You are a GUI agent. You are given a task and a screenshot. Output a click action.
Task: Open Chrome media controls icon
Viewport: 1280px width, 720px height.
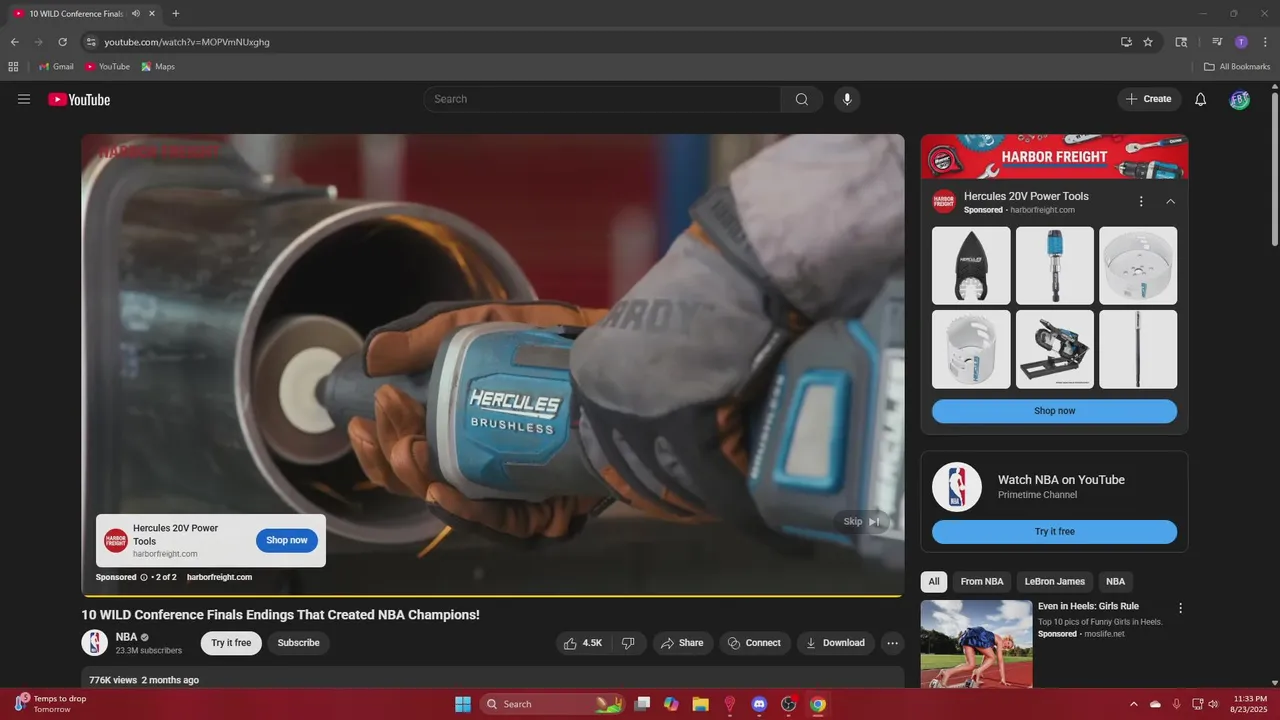(1217, 42)
